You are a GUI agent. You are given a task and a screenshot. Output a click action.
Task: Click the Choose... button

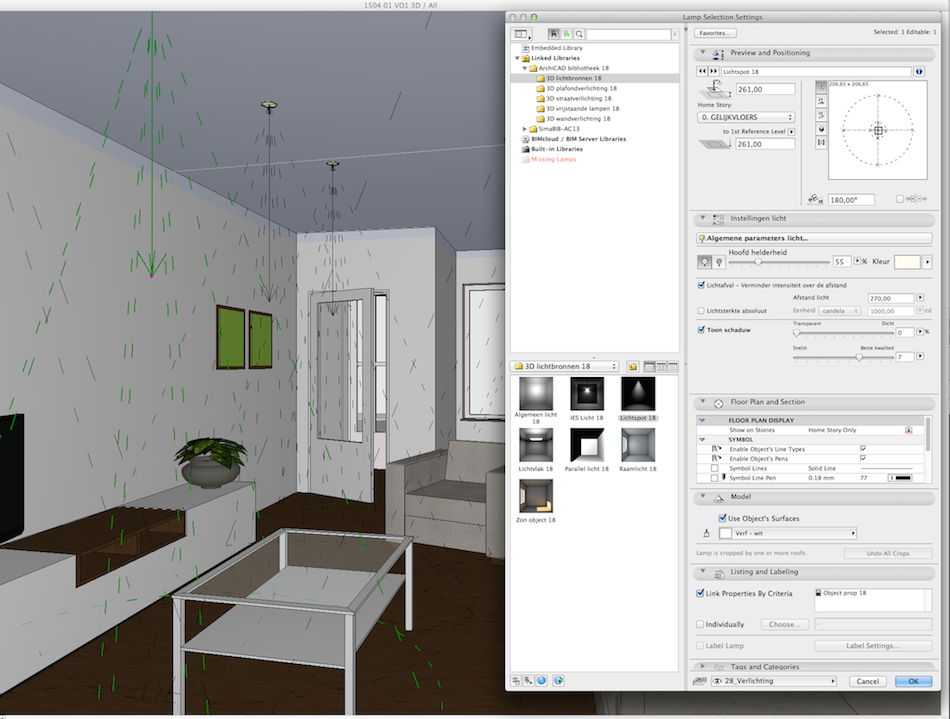pos(785,624)
